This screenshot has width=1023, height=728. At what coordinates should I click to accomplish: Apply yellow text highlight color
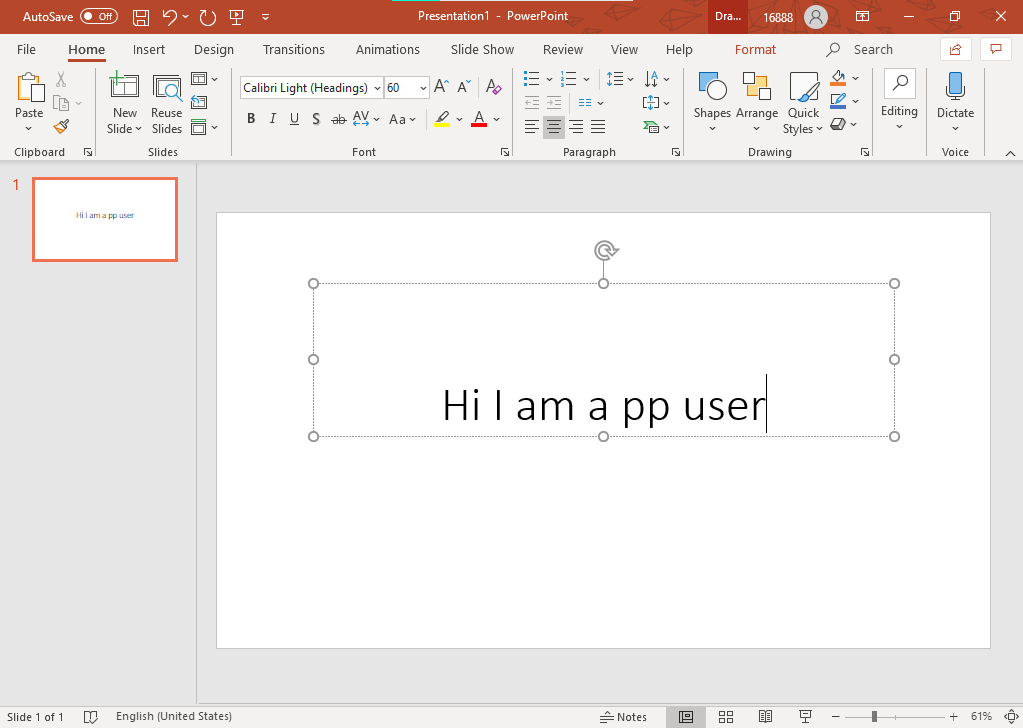(x=442, y=119)
